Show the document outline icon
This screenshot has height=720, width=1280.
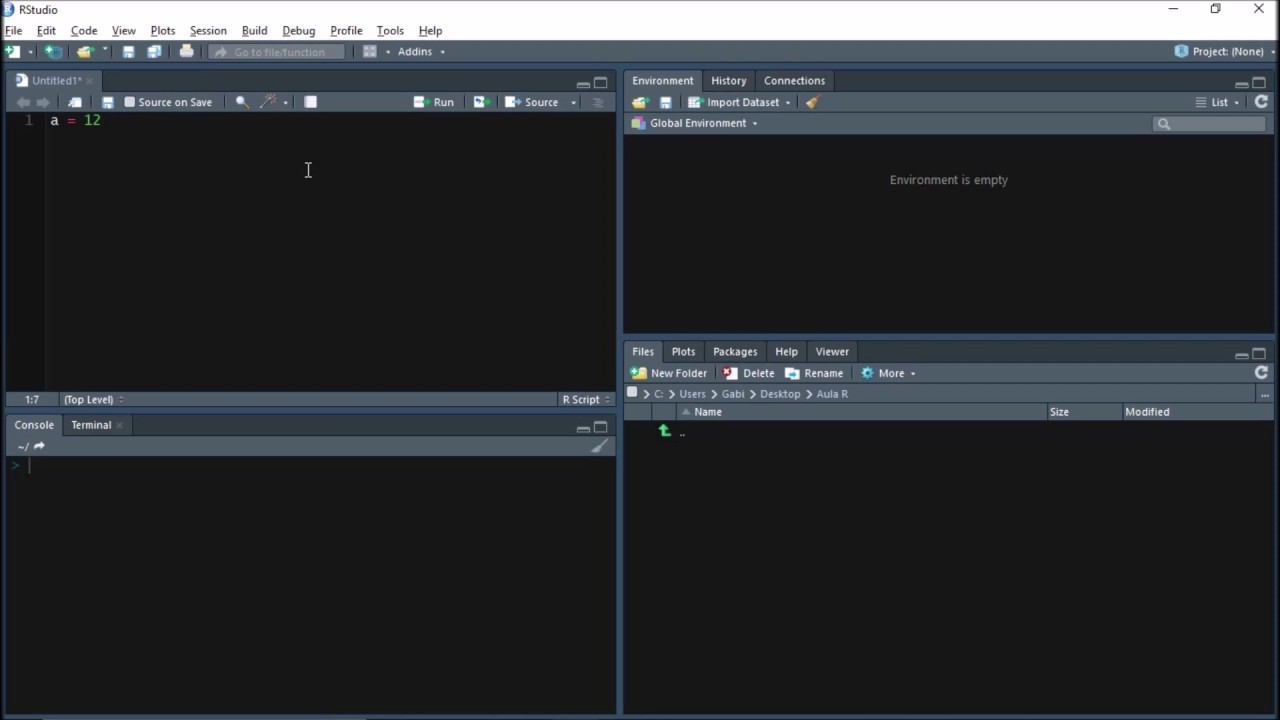click(599, 102)
